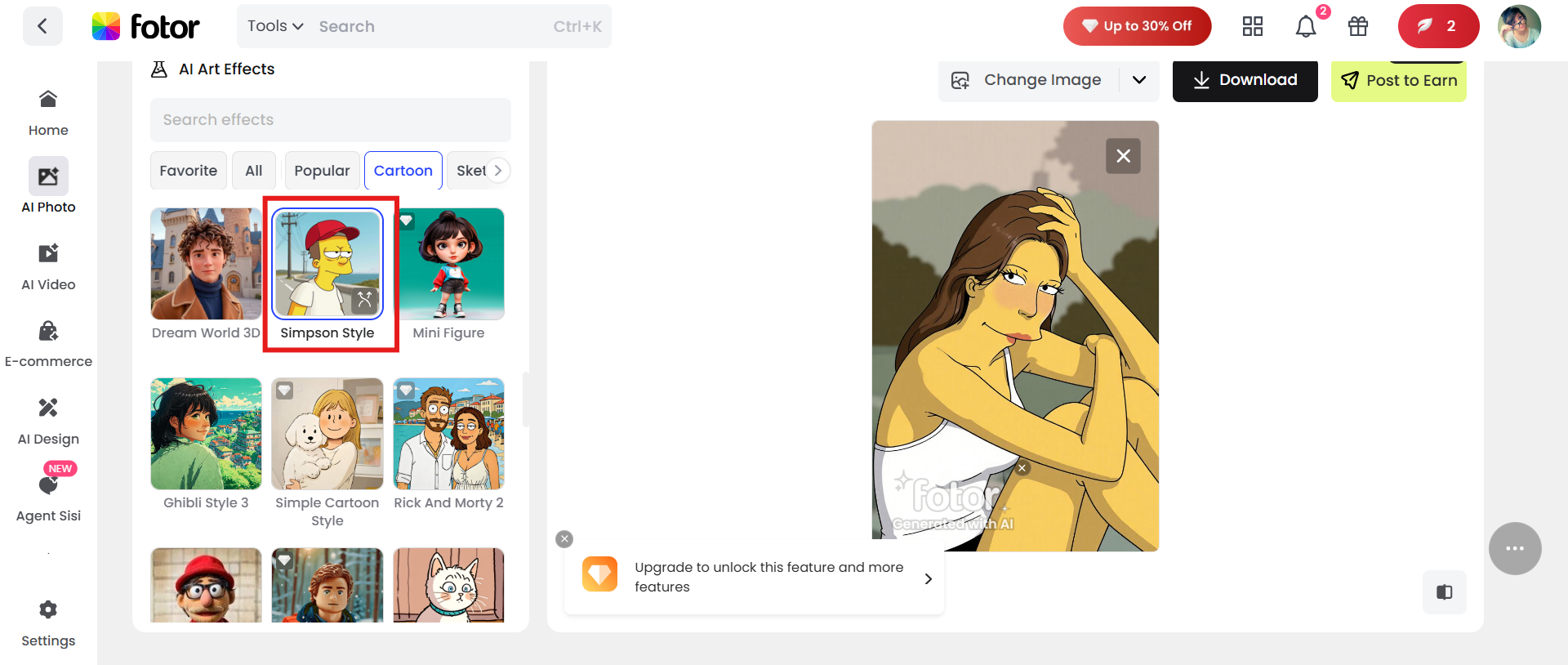Click the Rick And Morty 2 premium badge
The height and width of the screenshot is (665, 1568).
click(x=406, y=391)
